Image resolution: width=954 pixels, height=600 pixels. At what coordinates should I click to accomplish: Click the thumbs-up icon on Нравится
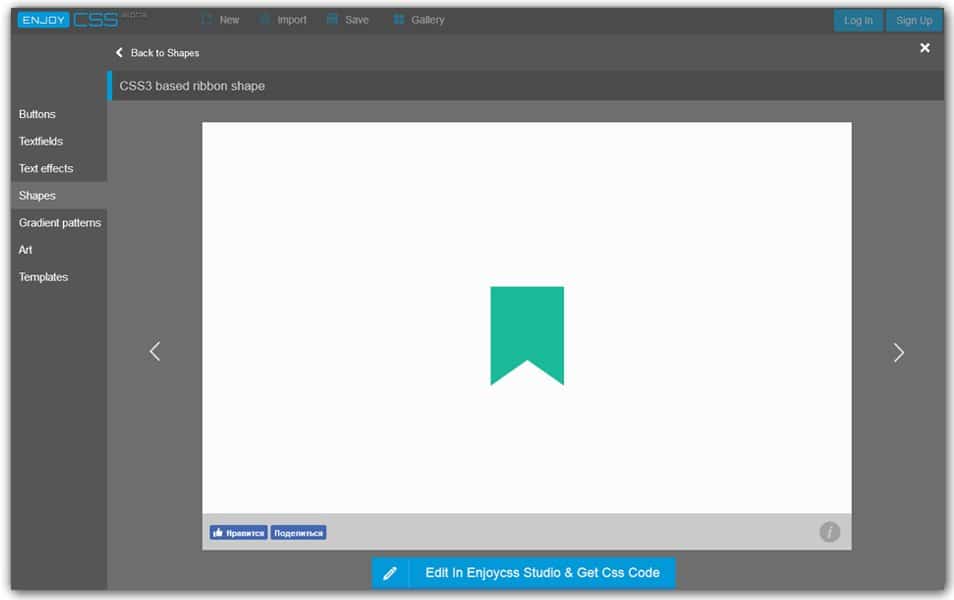tap(218, 532)
